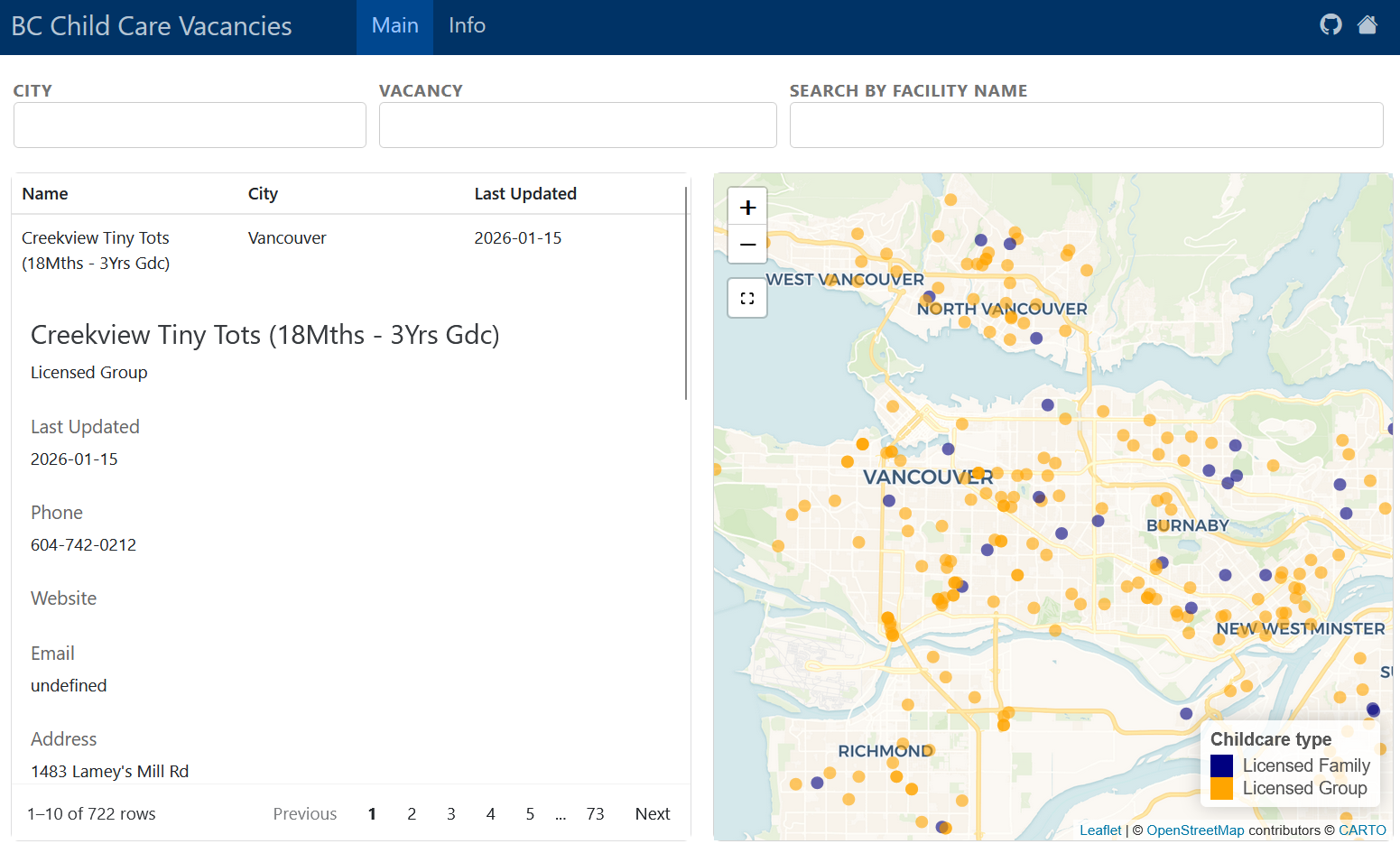Open the City filter dropdown
Image resolution: width=1400 pixels, height=844 pixels.
click(x=190, y=125)
